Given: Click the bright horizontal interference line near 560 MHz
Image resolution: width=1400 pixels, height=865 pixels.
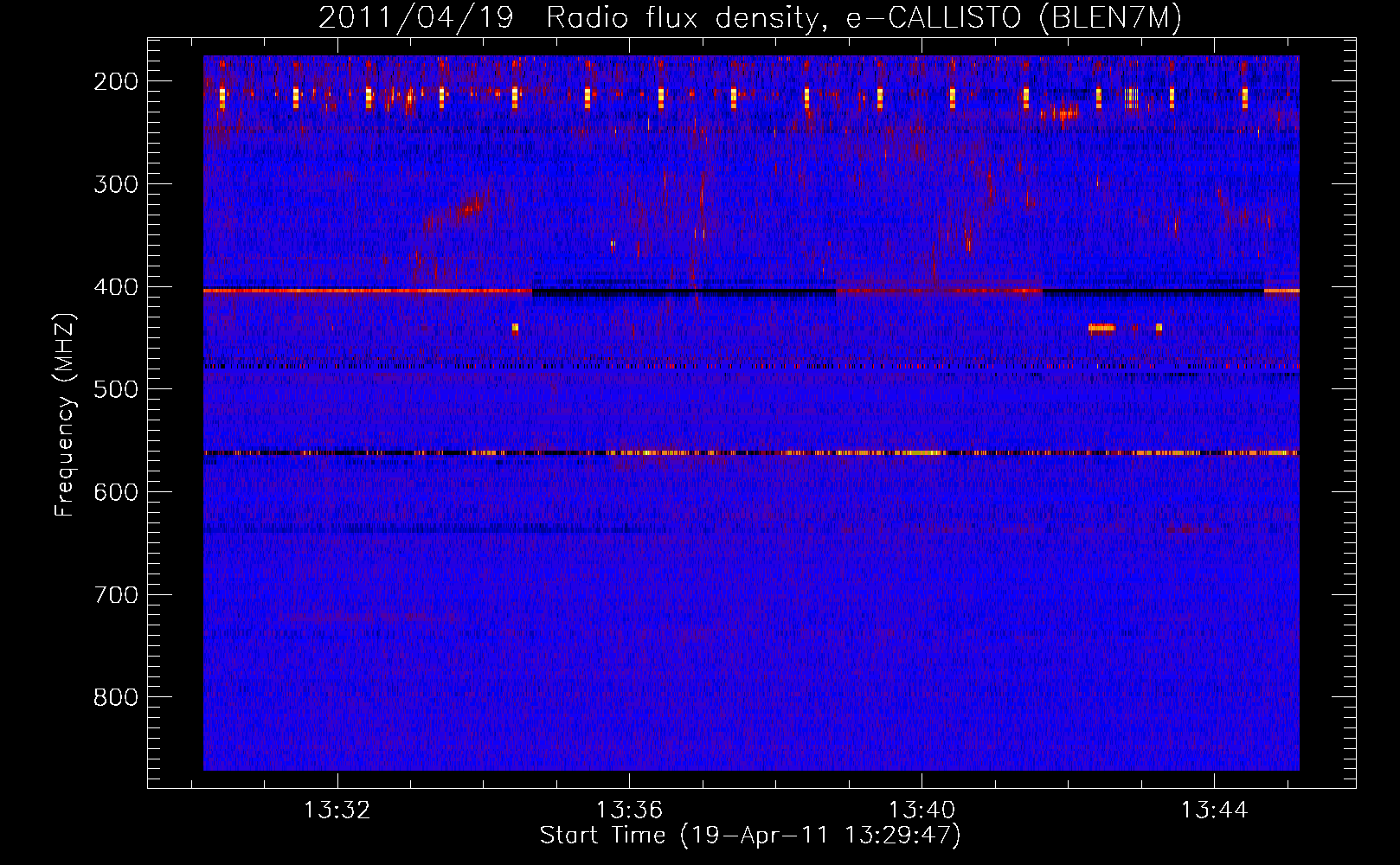Looking at the screenshot, I should 751,452.
